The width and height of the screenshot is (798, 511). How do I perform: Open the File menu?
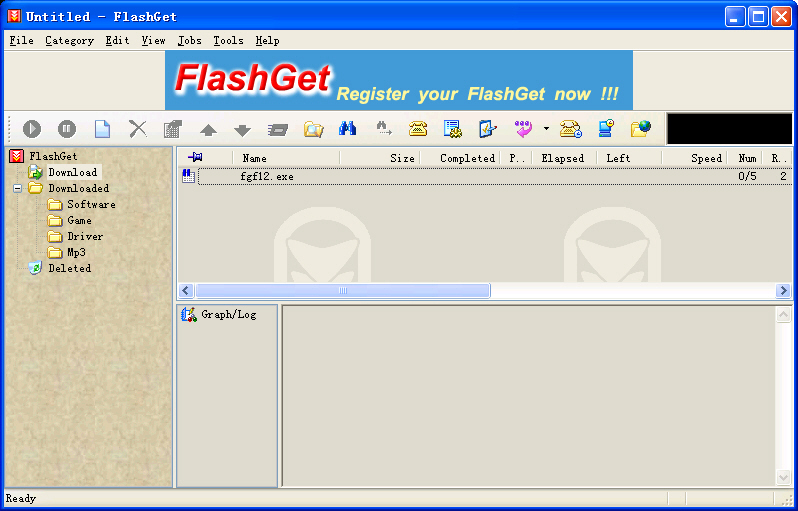click(21, 41)
